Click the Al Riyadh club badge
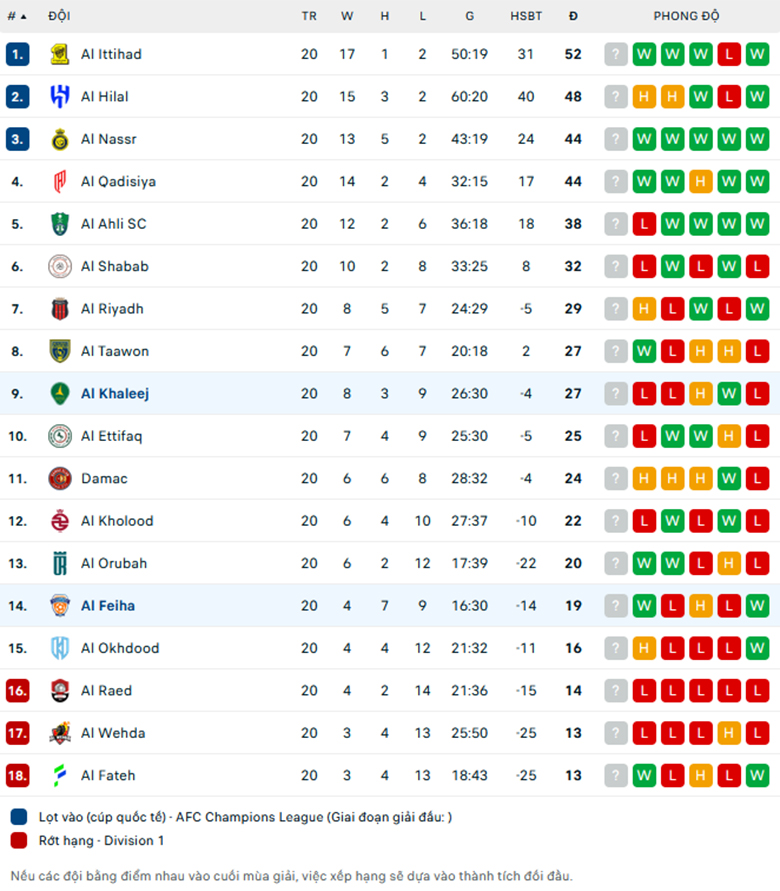Viewport: 780px width, 891px height. [x=60, y=309]
